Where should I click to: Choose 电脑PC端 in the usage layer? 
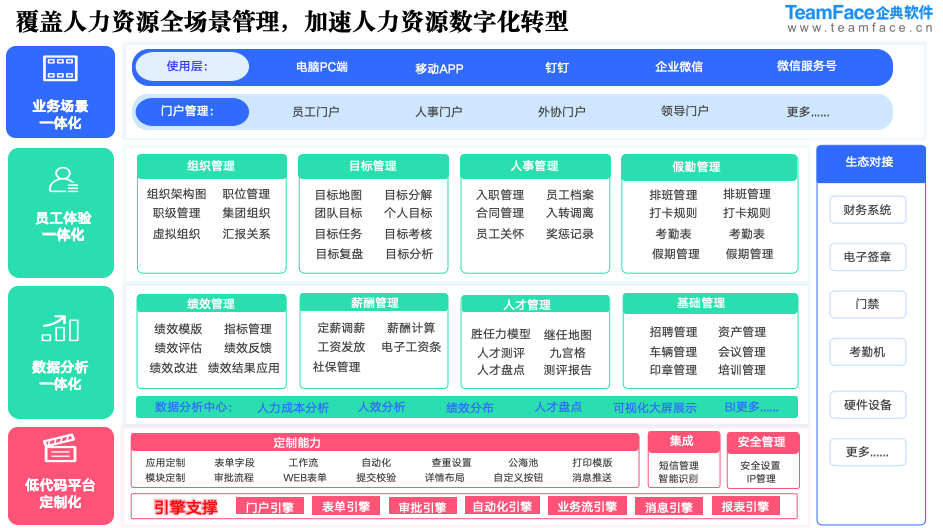[322, 67]
